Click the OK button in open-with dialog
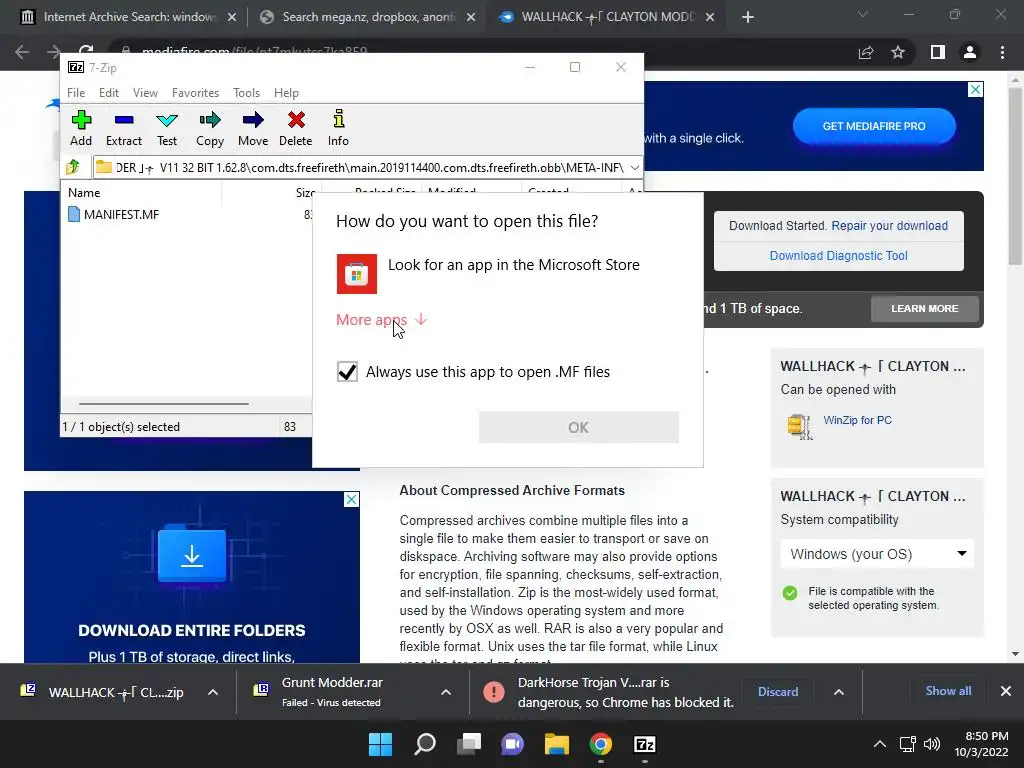 (579, 427)
